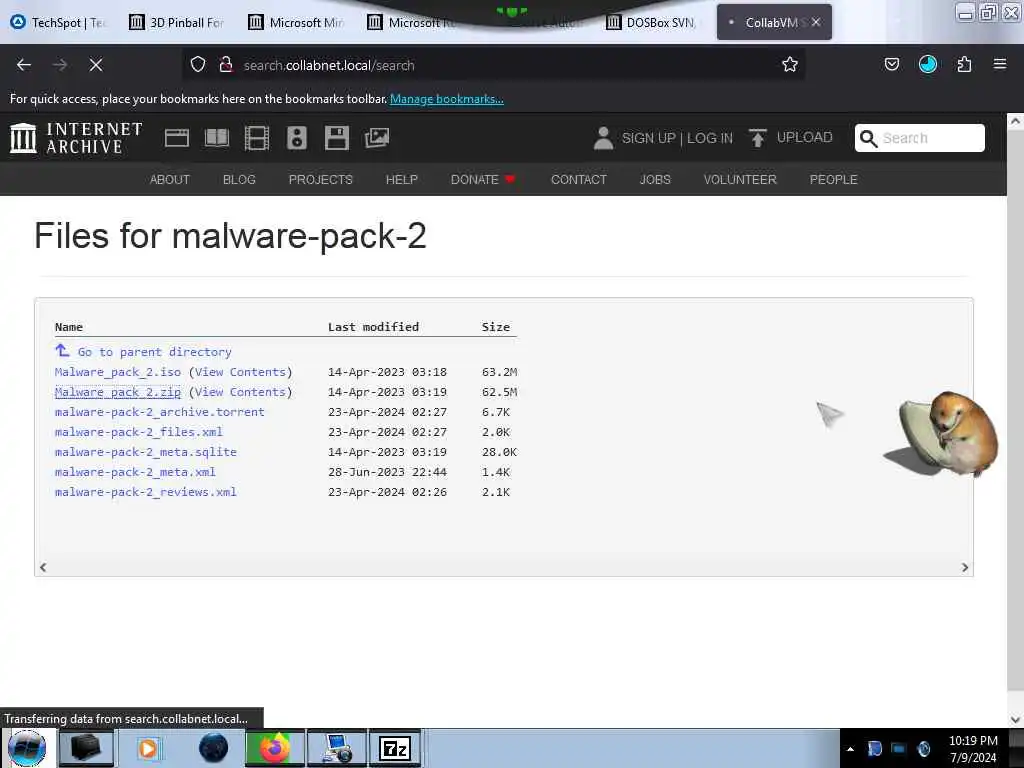Screen dimensions: 1024x768
Task: View Contents of Malware_pack_2.zip
Action: coord(240,392)
